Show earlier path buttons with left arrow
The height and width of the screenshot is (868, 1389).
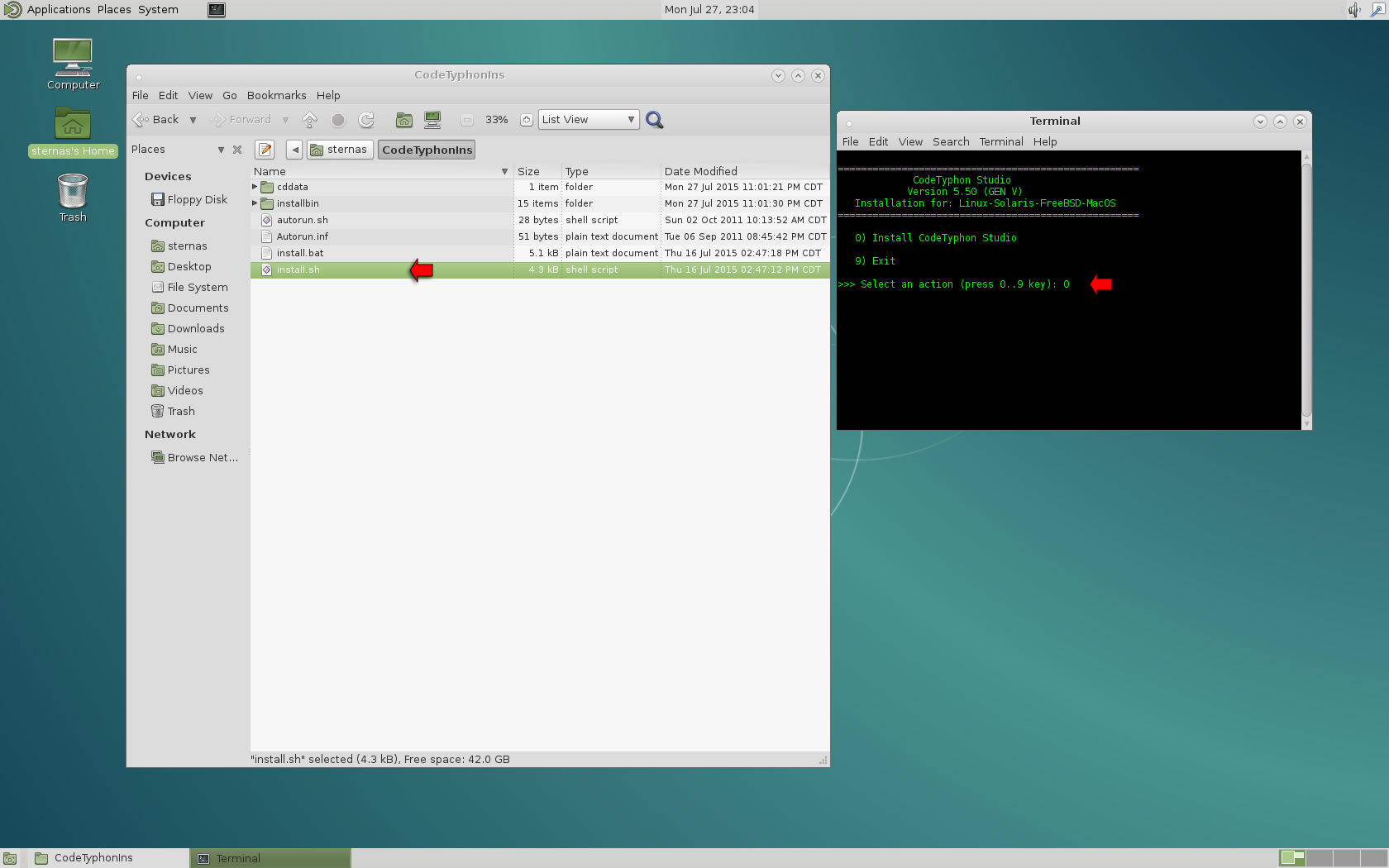(294, 150)
